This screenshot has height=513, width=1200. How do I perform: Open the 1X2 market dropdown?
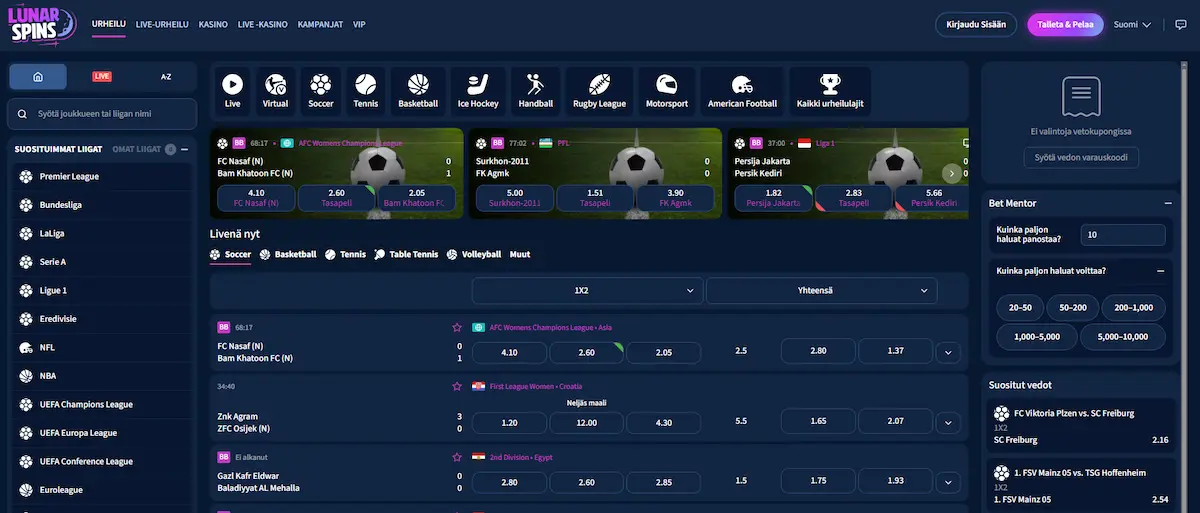click(586, 291)
